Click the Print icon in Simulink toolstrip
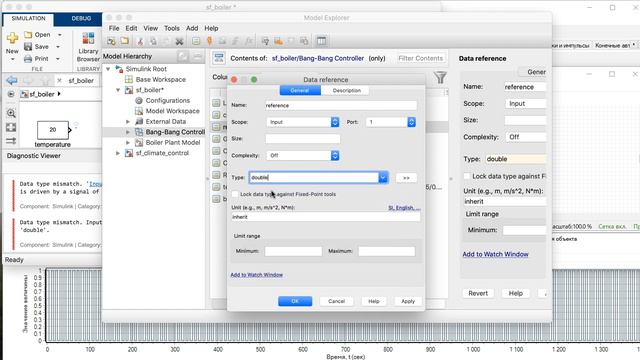 pos(28,59)
